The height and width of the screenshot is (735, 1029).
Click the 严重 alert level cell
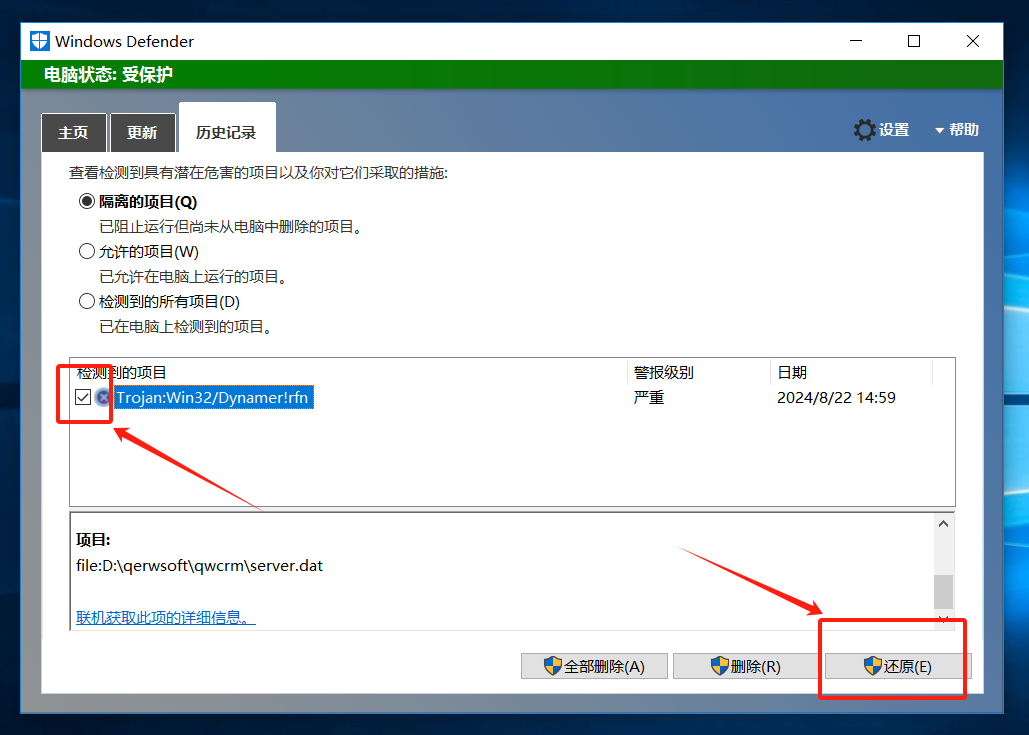click(649, 398)
